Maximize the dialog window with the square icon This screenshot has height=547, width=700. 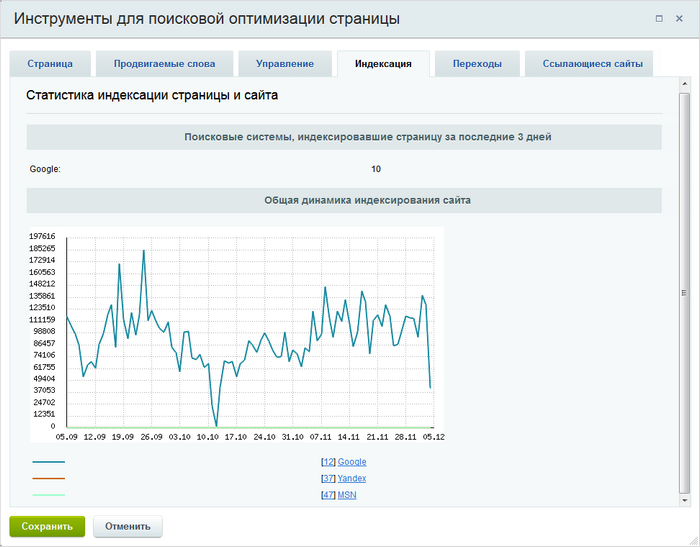pyautogui.click(x=659, y=19)
